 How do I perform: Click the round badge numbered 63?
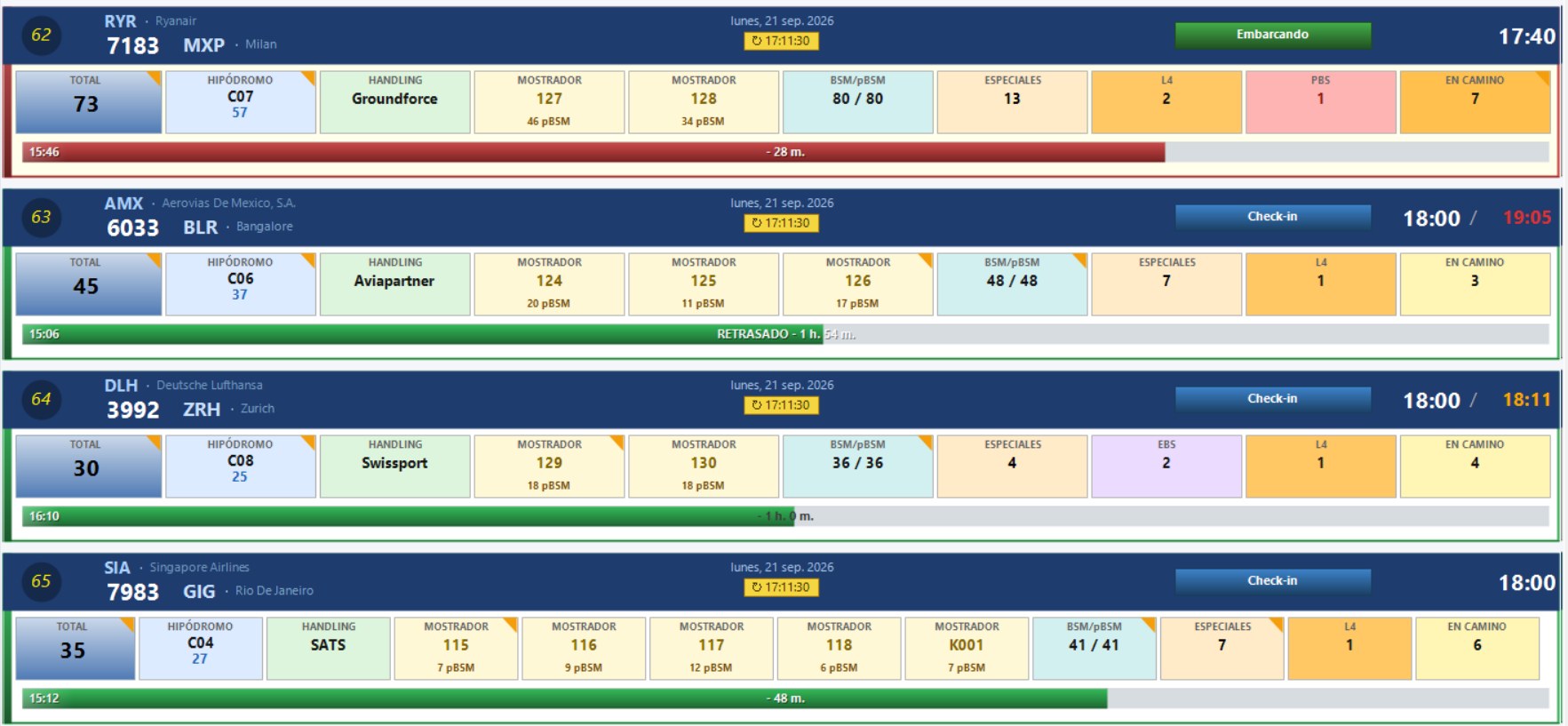tap(41, 218)
